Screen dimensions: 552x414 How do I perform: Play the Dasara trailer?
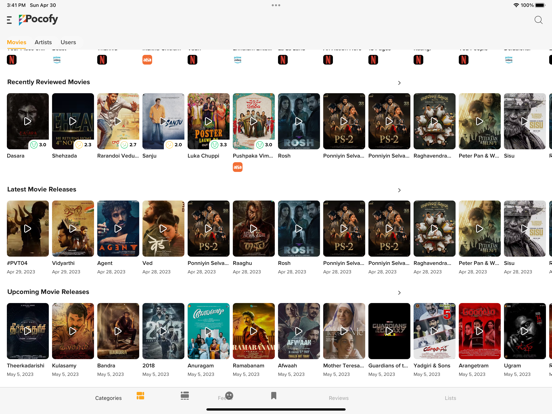tap(27, 121)
